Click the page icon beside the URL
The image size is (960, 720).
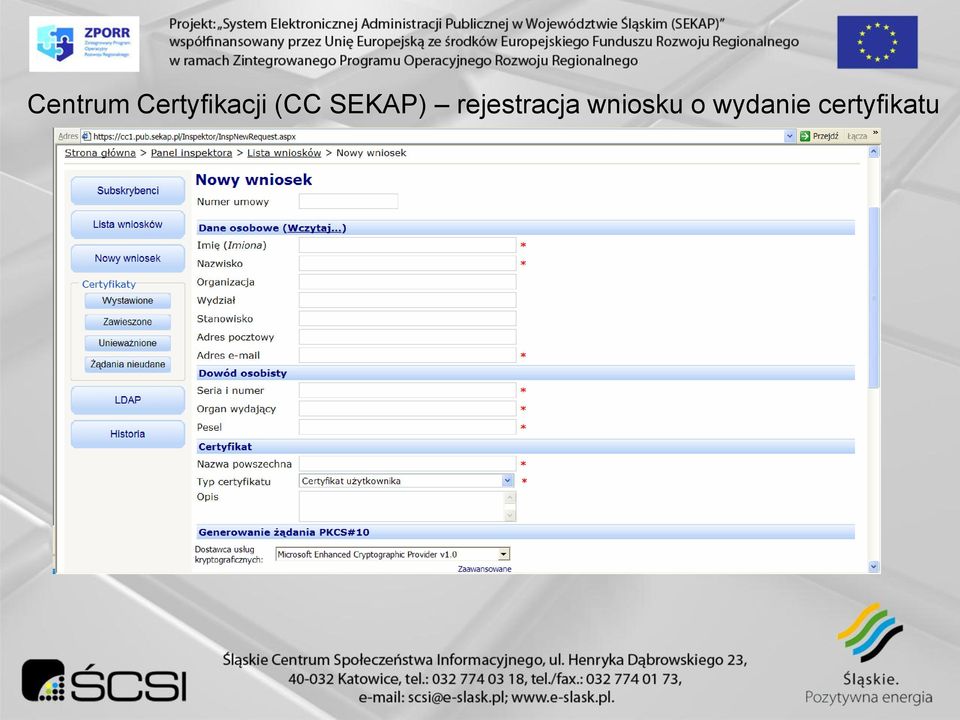[86, 136]
